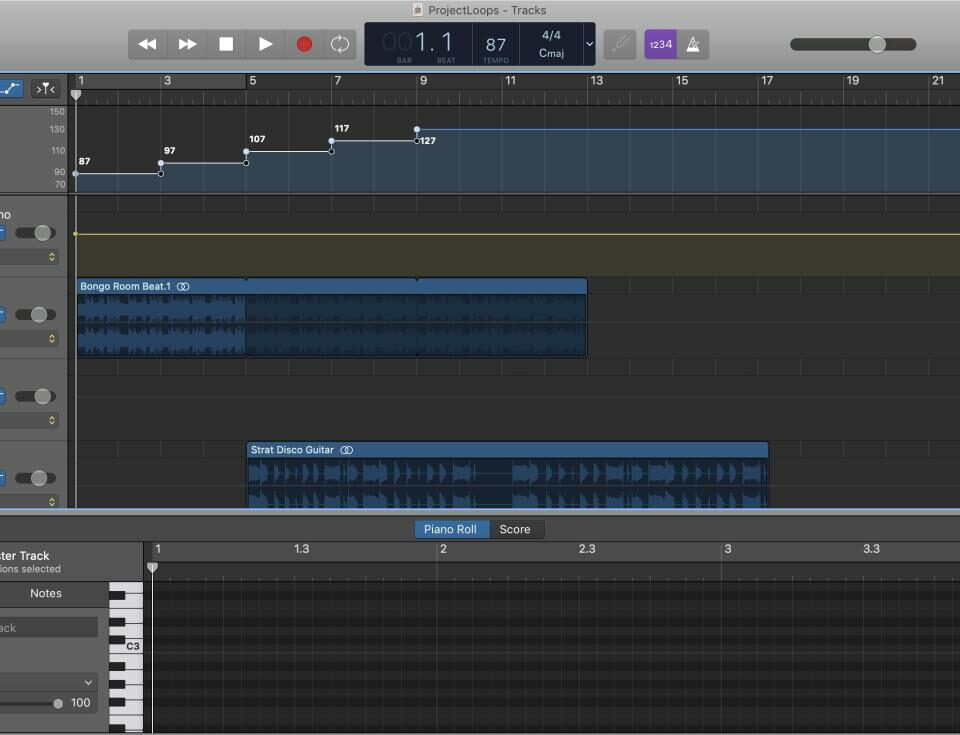Click the 87 tempo value in the LCD
This screenshot has width=960, height=735.
(x=495, y=44)
